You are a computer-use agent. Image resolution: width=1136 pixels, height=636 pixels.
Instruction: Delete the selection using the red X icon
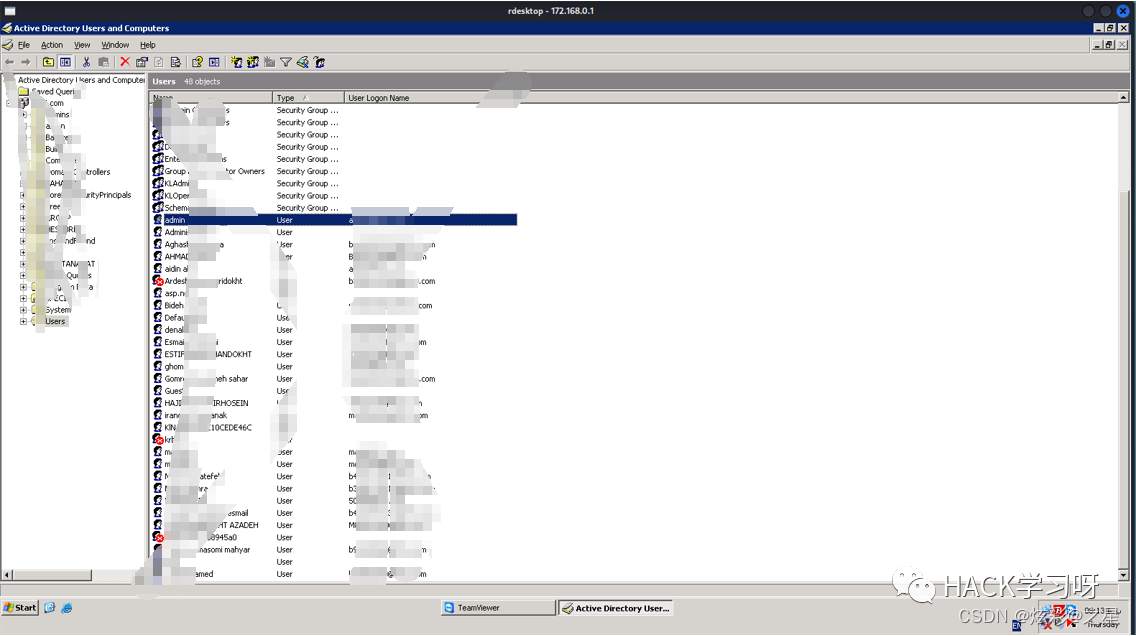(125, 62)
